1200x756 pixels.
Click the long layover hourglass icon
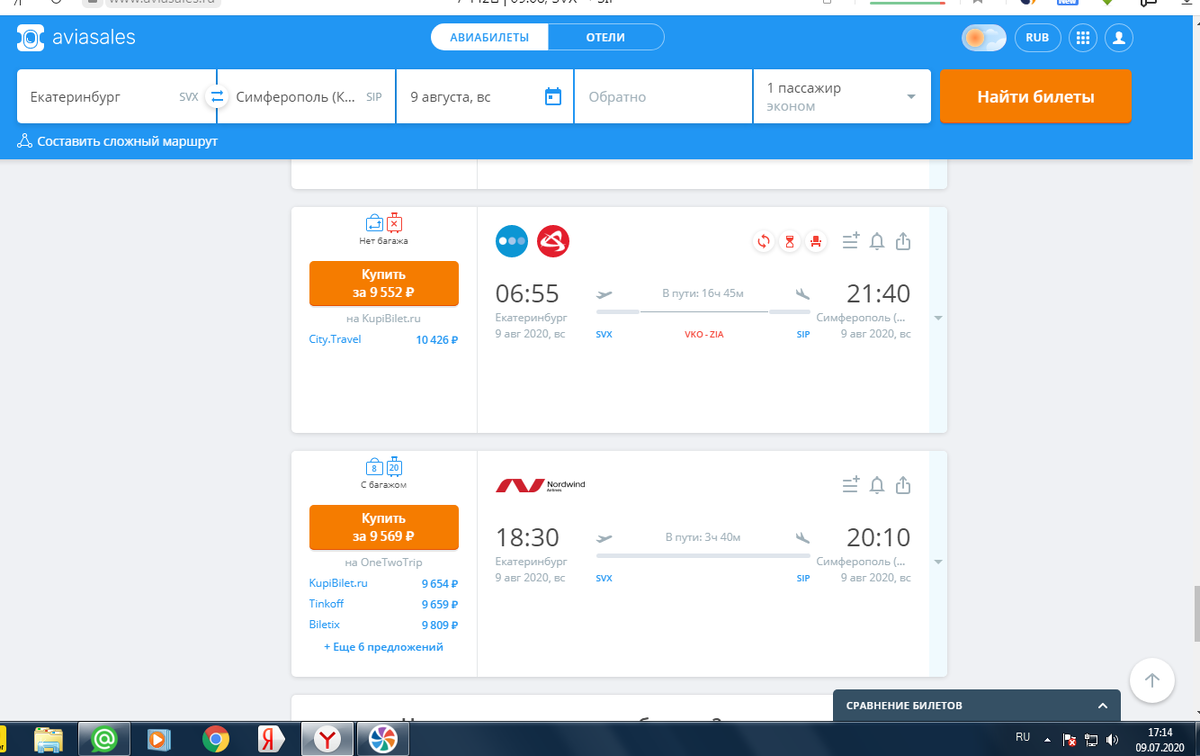tap(789, 241)
